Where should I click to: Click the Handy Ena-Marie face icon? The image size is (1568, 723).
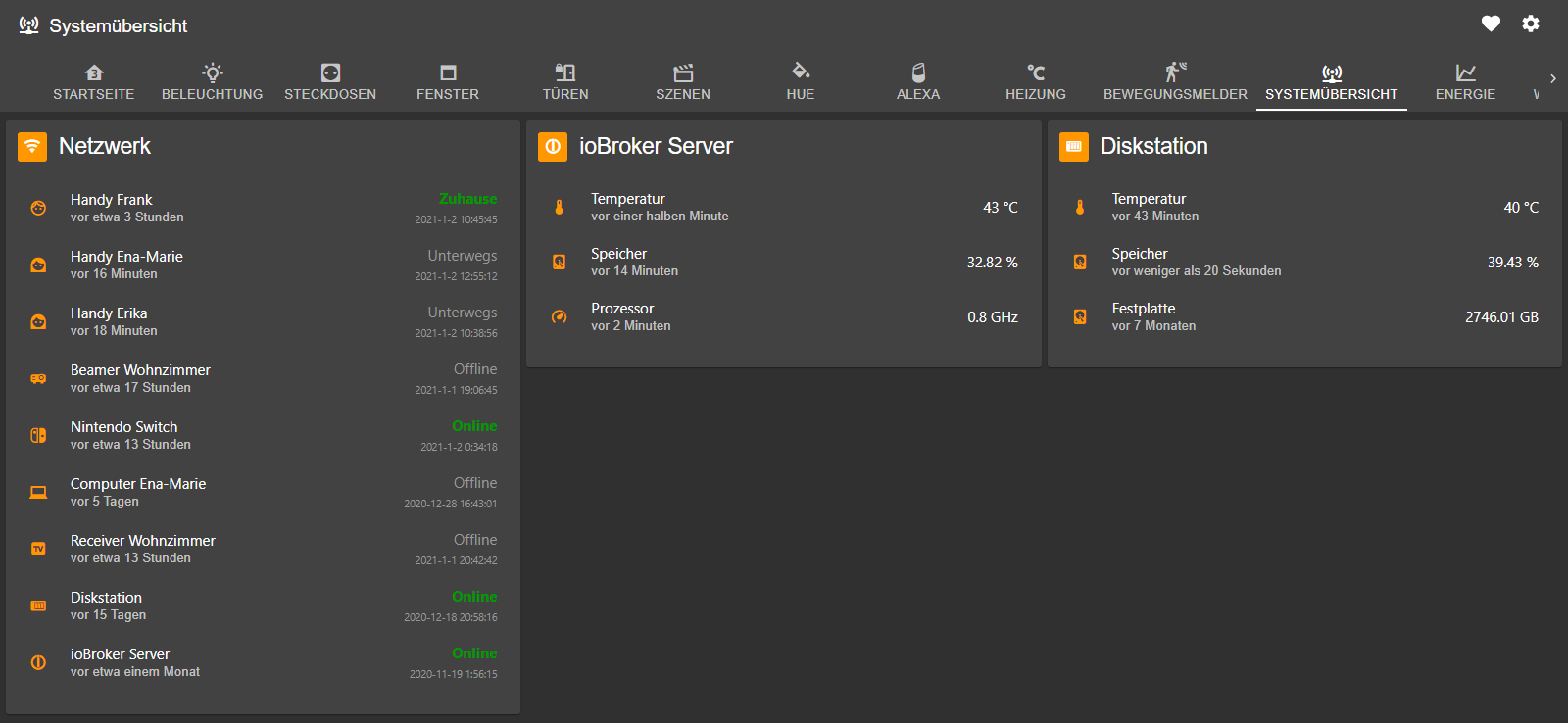(x=38, y=265)
